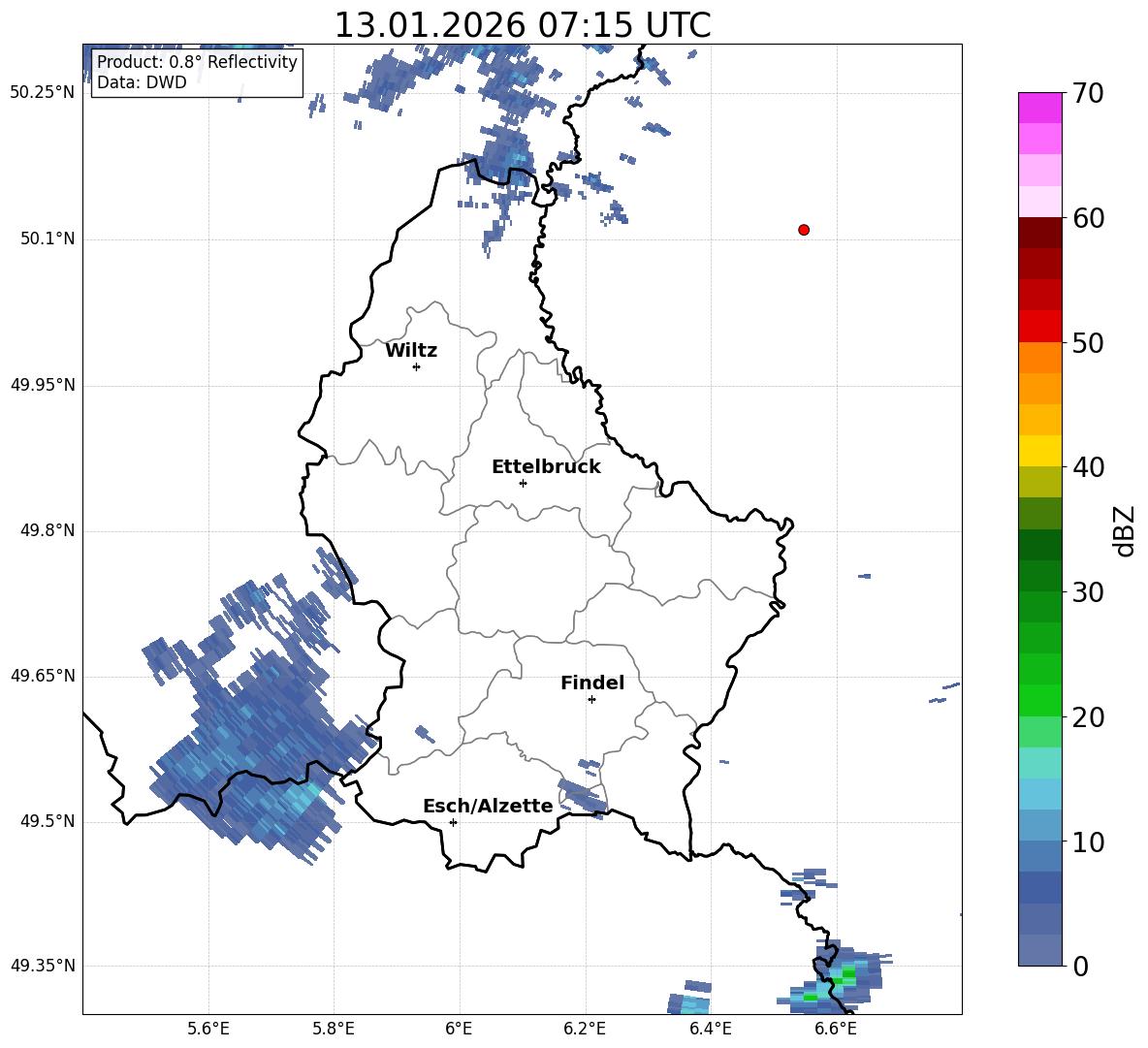Image resolution: width=1148 pixels, height=1048 pixels.
Task: Click the 49.5°N latitude label
Action: coord(48,821)
